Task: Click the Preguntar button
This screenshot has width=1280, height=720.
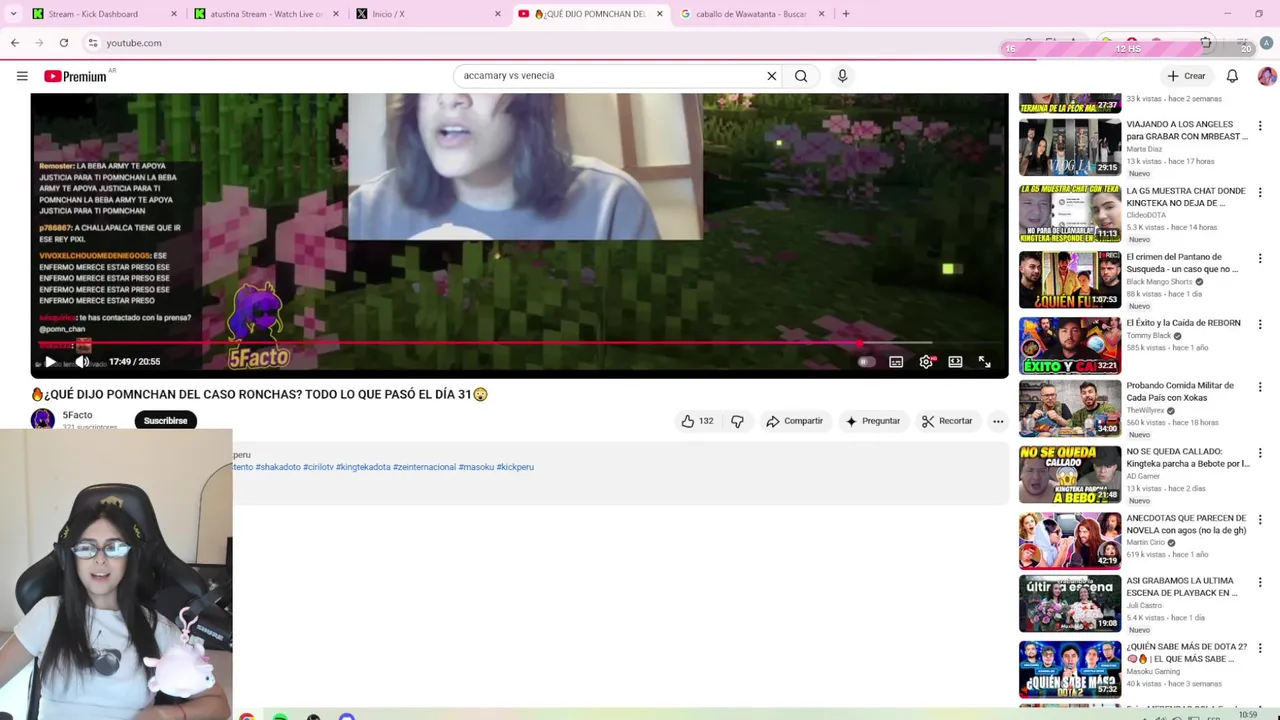Action: point(872,421)
